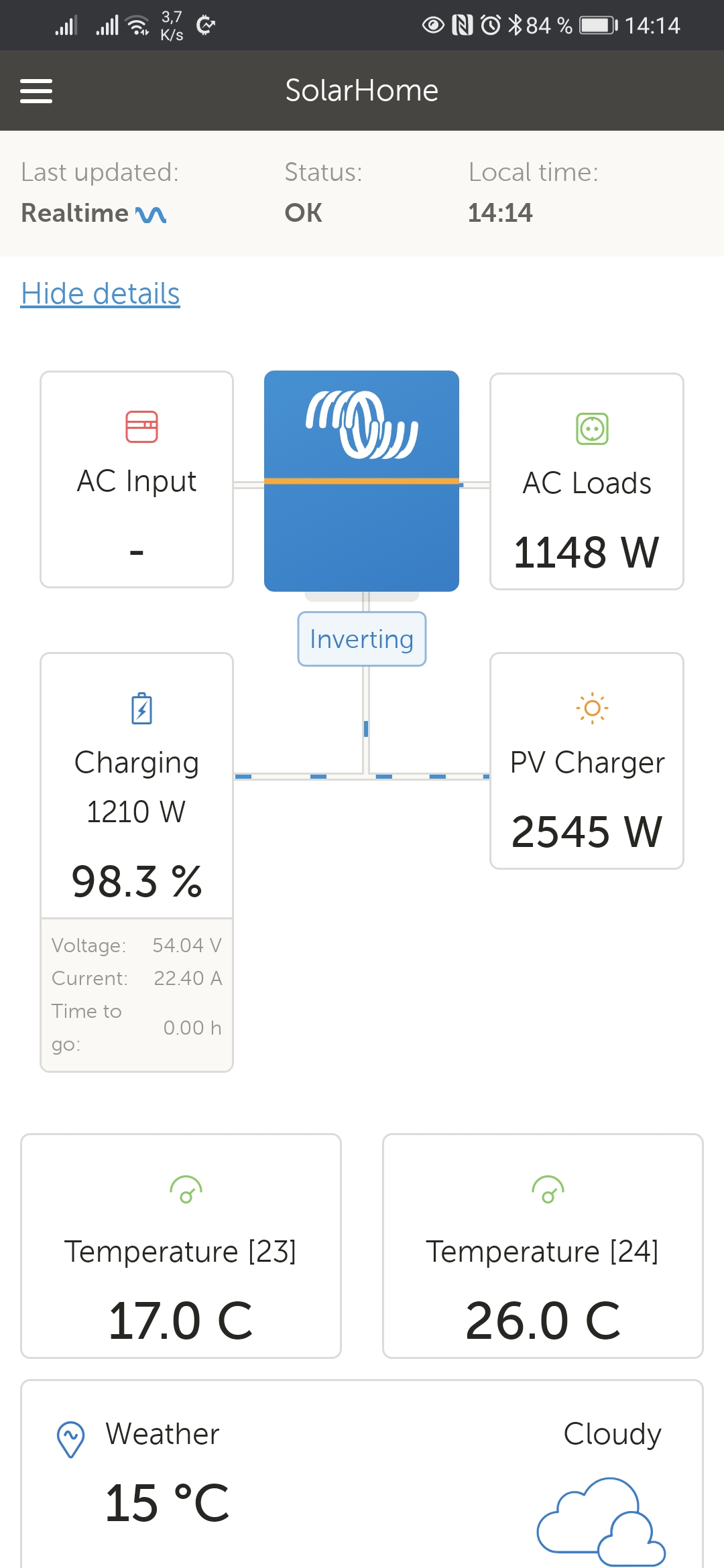Screen dimensions: 724x1568
Task: Tap the Temperature [23] gauge icon
Action: pyautogui.click(x=186, y=1190)
